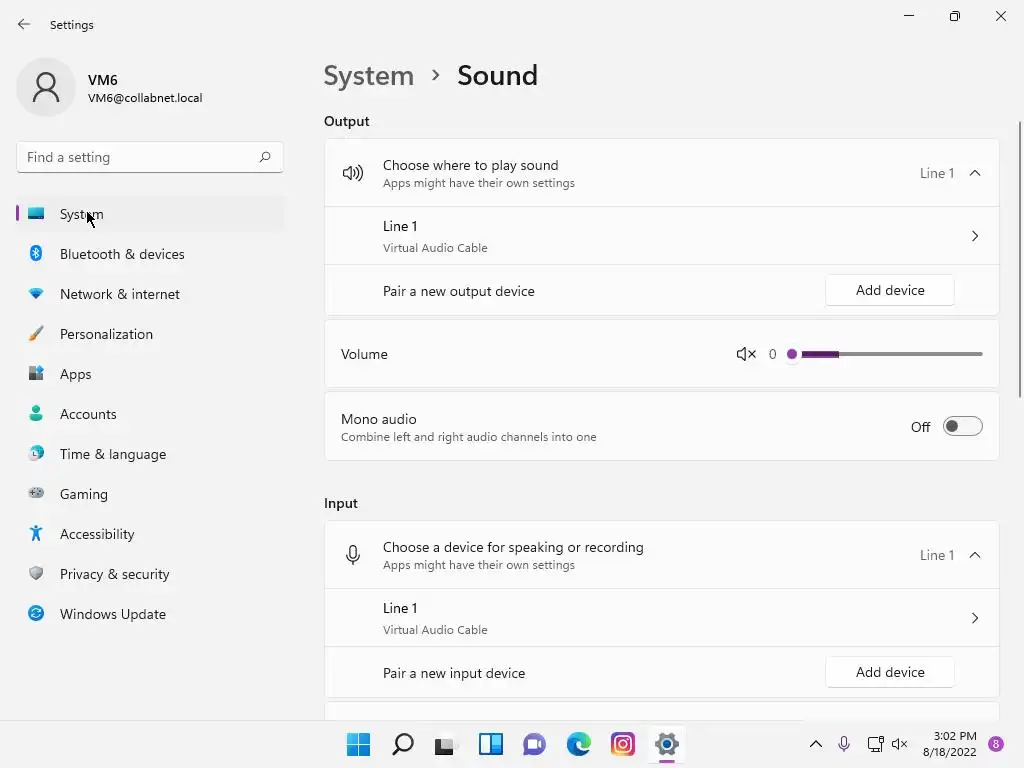1024x768 pixels.
Task: Click Add device for output pairing
Action: click(x=890, y=290)
